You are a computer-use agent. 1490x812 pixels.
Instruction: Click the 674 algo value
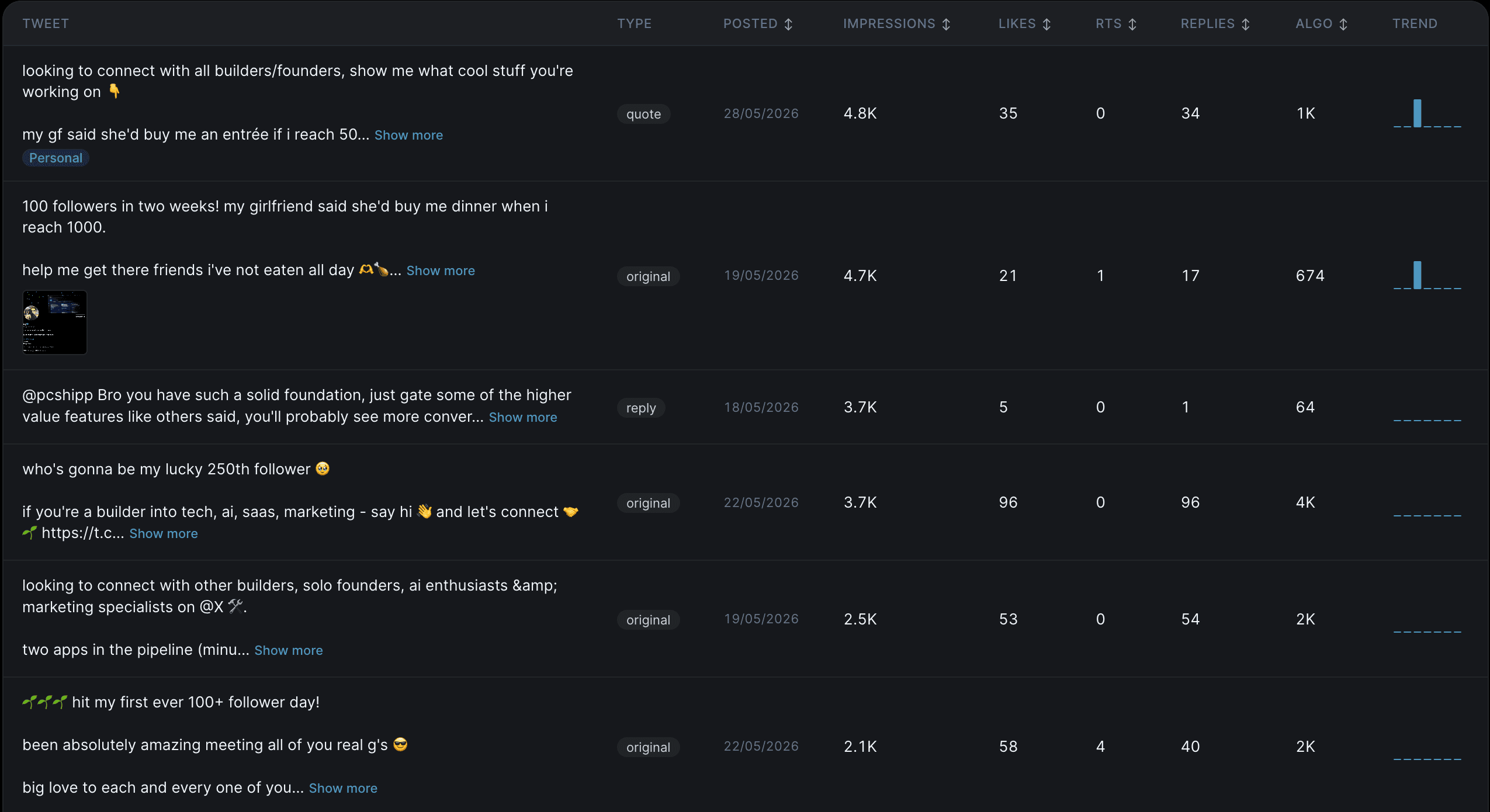[1310, 276]
